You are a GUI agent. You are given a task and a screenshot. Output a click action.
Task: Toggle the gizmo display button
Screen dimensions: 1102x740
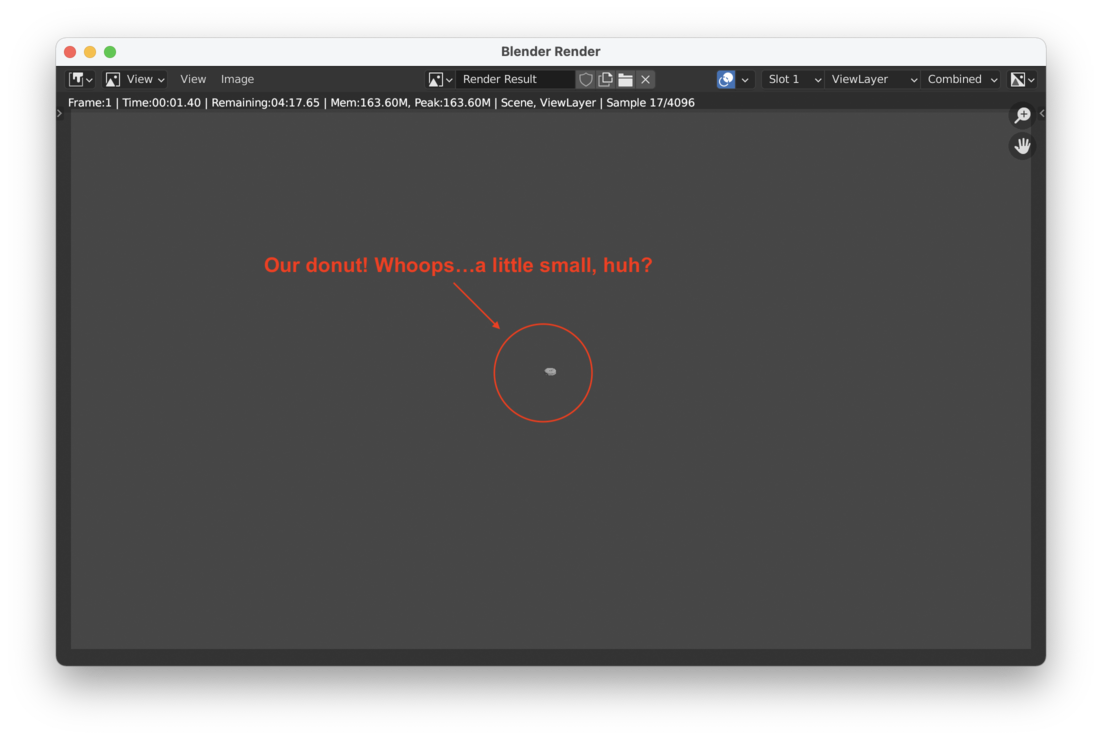pos(726,79)
